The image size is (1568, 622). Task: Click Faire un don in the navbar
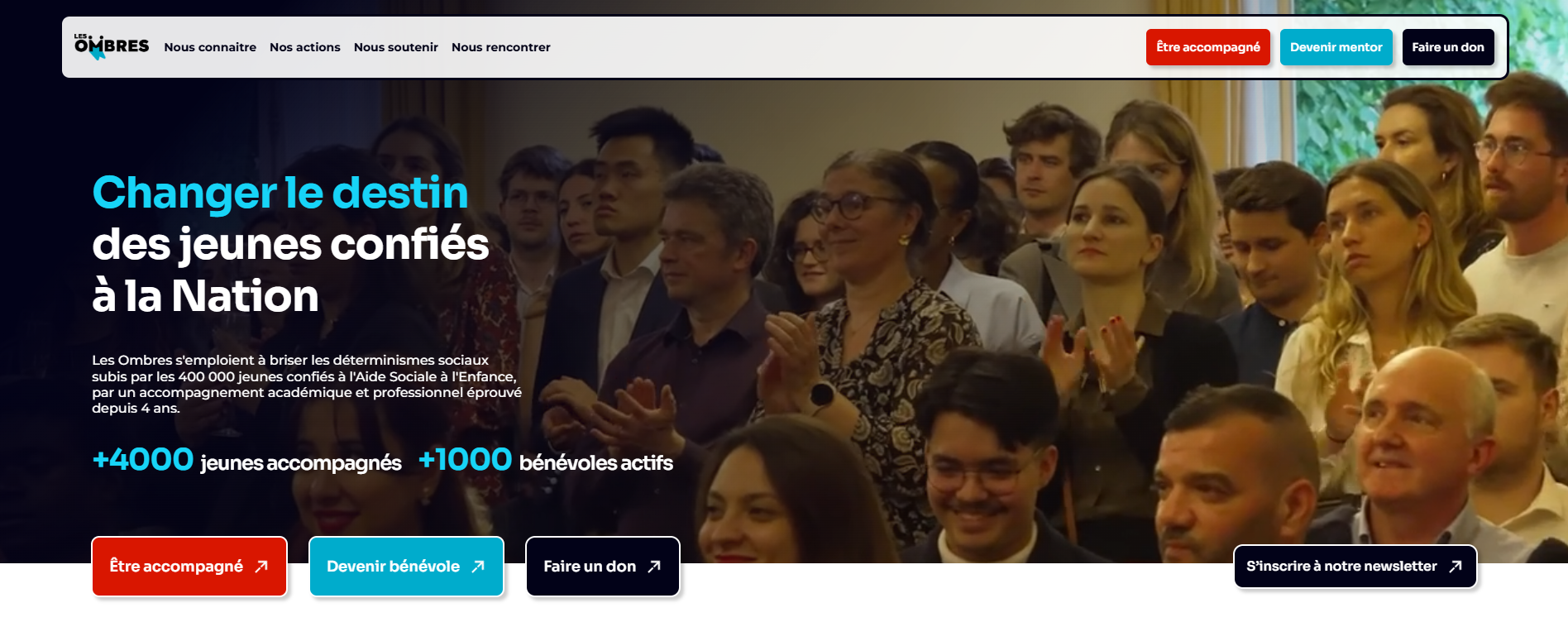click(x=1448, y=47)
